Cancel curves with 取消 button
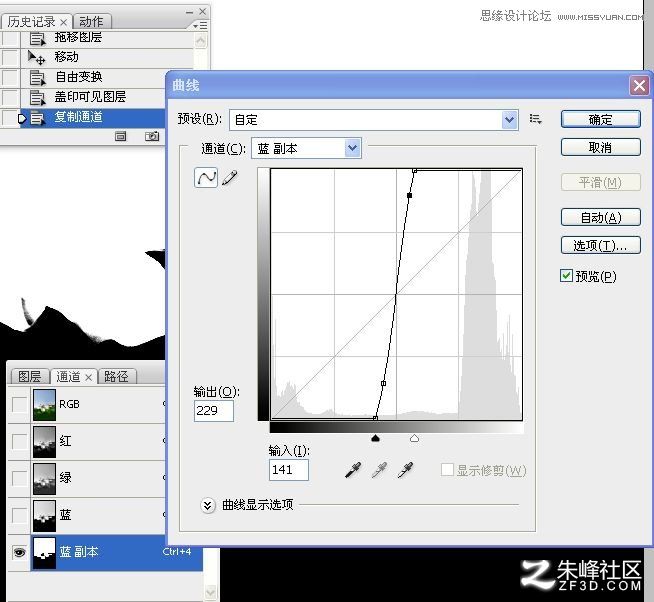Image resolution: width=654 pixels, height=602 pixels. [x=601, y=147]
